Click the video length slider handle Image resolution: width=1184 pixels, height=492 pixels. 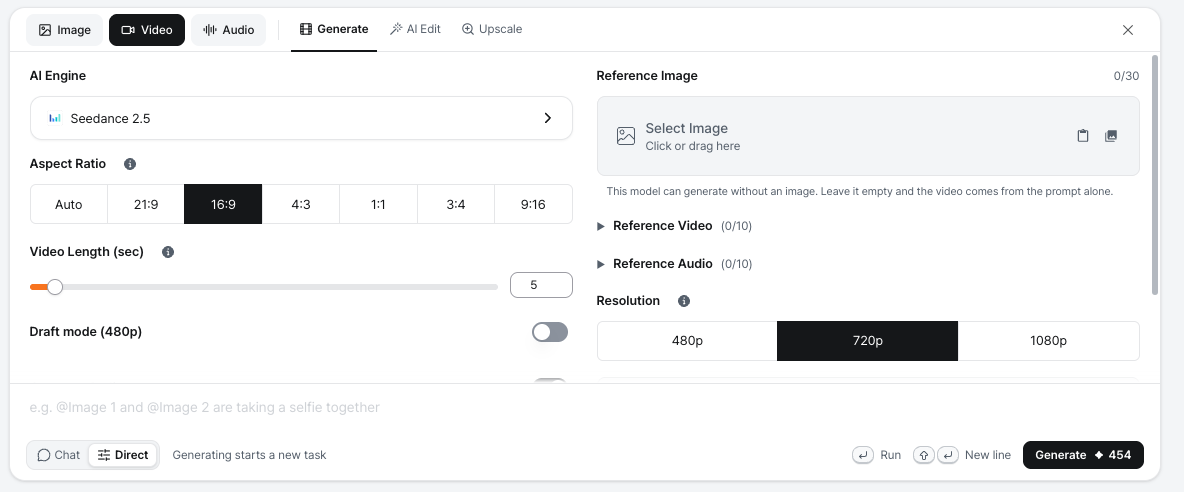pos(54,287)
